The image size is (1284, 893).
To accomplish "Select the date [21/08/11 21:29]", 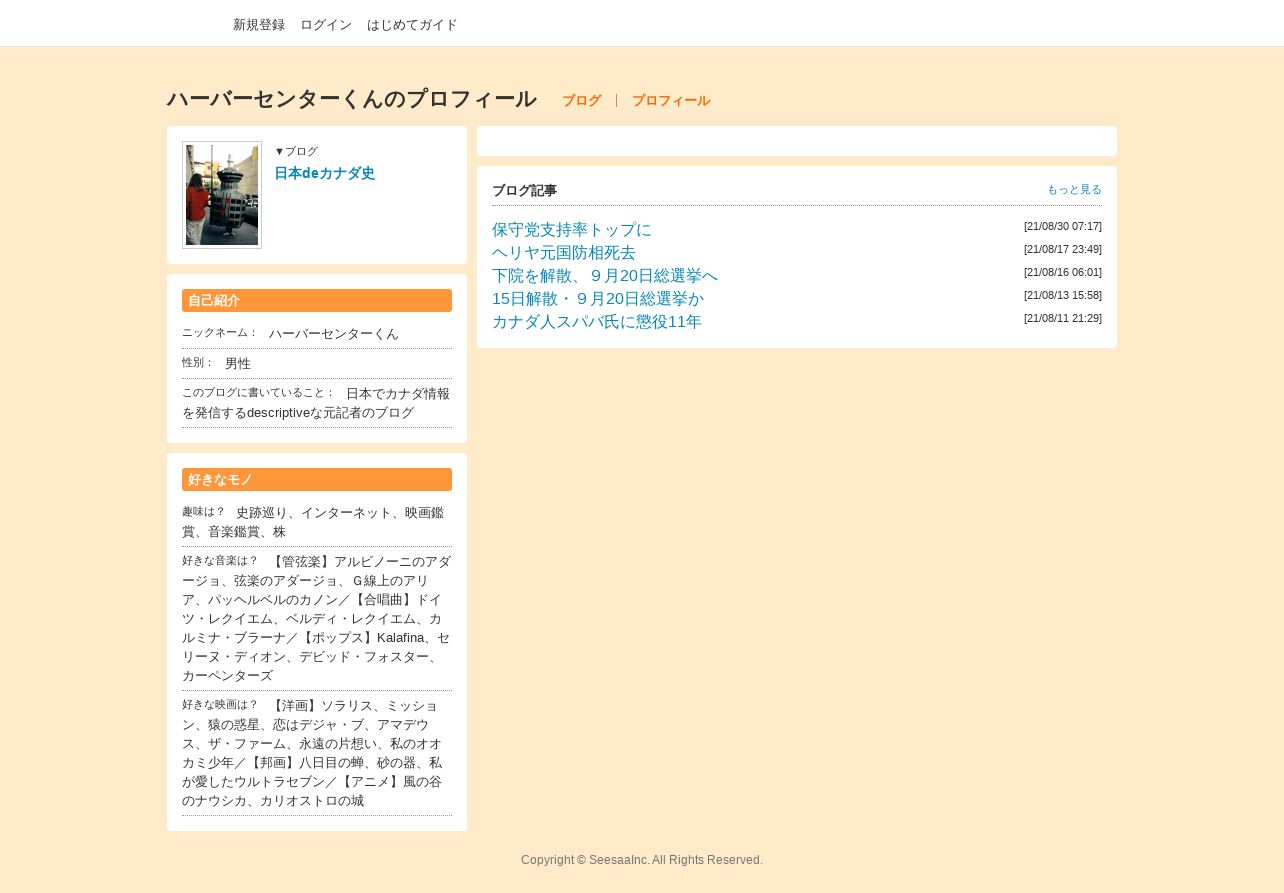I will tap(1063, 319).
